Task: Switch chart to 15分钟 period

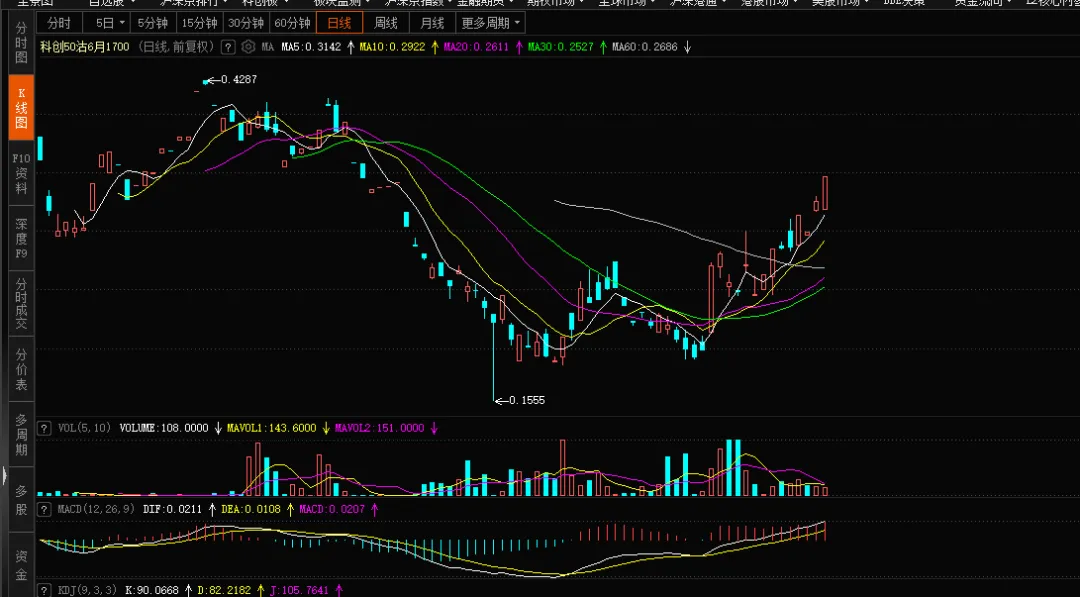Action: point(199,23)
